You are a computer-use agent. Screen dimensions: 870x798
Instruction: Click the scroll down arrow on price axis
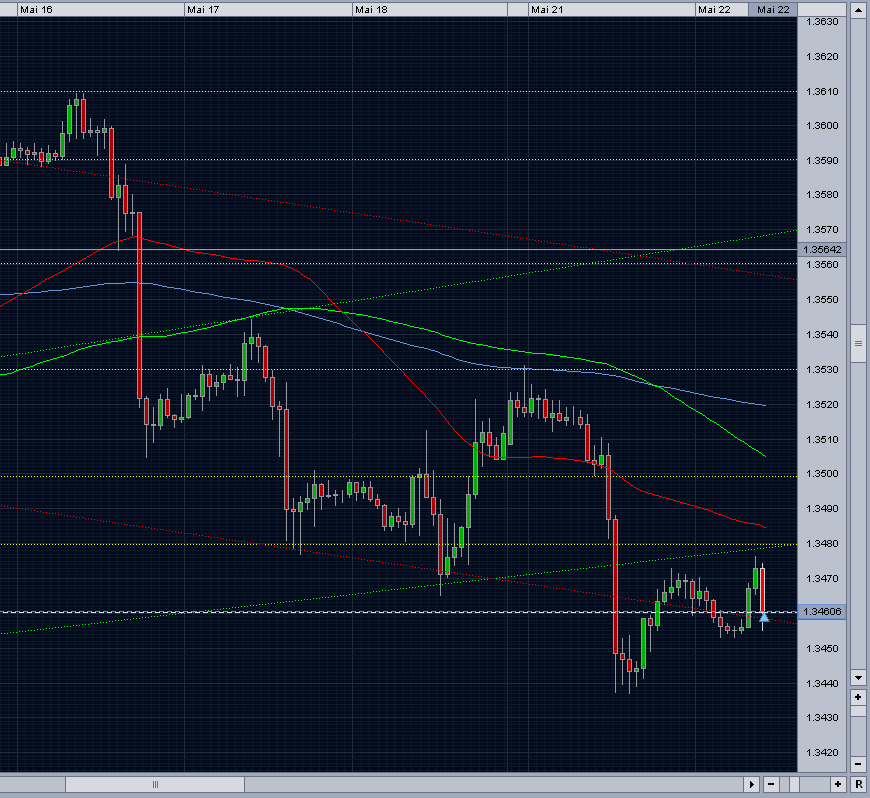[x=858, y=678]
